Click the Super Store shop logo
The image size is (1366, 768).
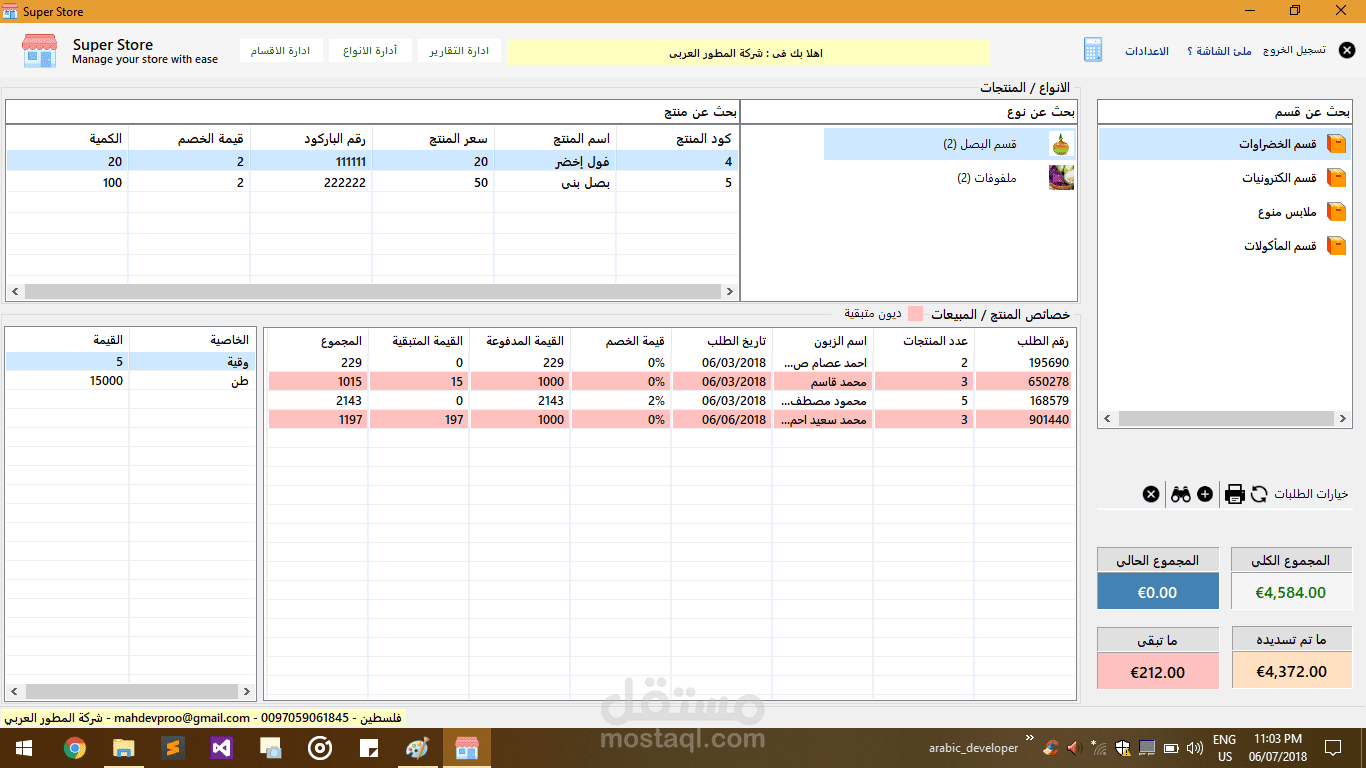[x=38, y=50]
